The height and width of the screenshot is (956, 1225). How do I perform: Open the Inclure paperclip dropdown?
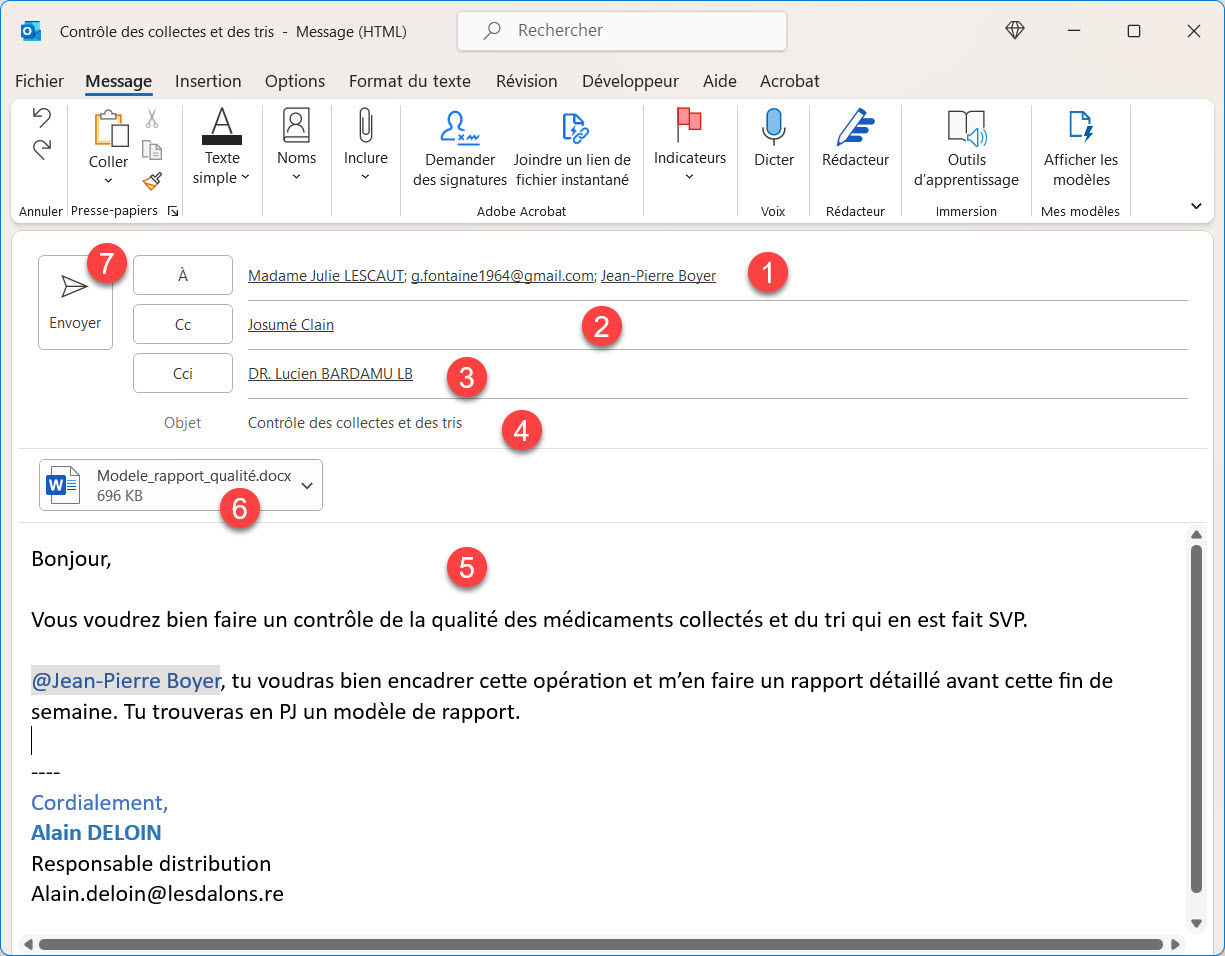pyautogui.click(x=365, y=148)
